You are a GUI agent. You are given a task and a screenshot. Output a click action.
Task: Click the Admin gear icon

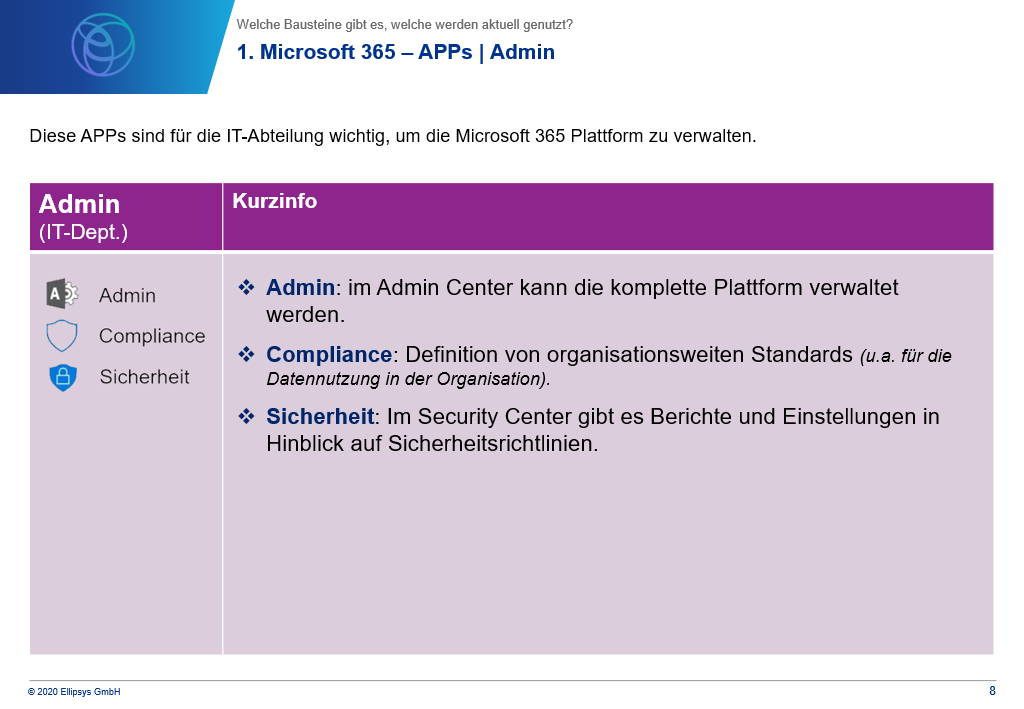(63, 294)
